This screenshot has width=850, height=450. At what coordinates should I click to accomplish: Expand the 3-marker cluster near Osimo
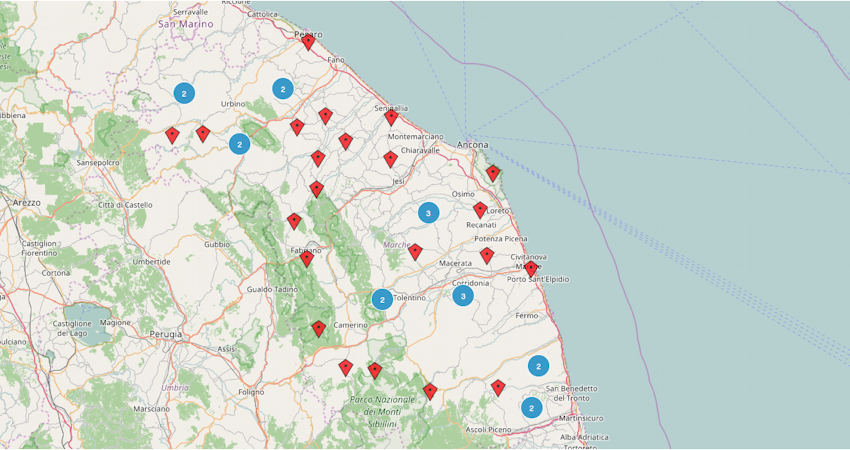pyautogui.click(x=428, y=212)
